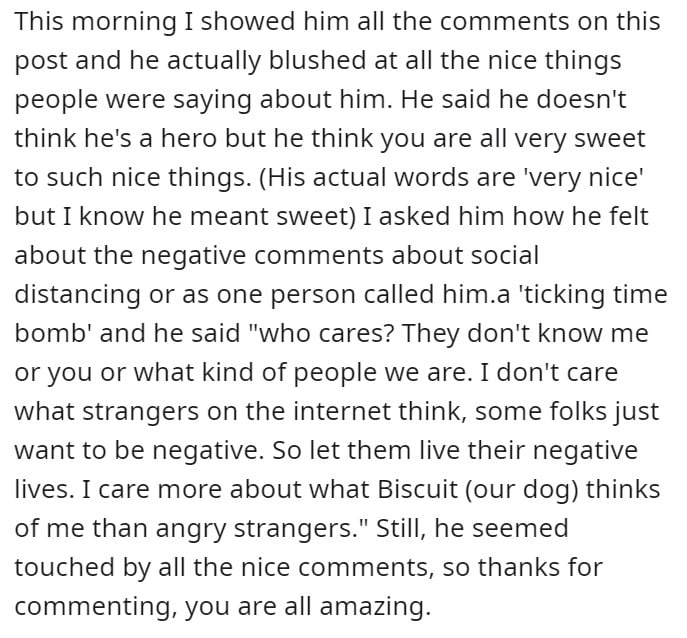Viewport: 687px width, 638px height.
Task: Click the word 'blushed' in second line
Action: 317,60
